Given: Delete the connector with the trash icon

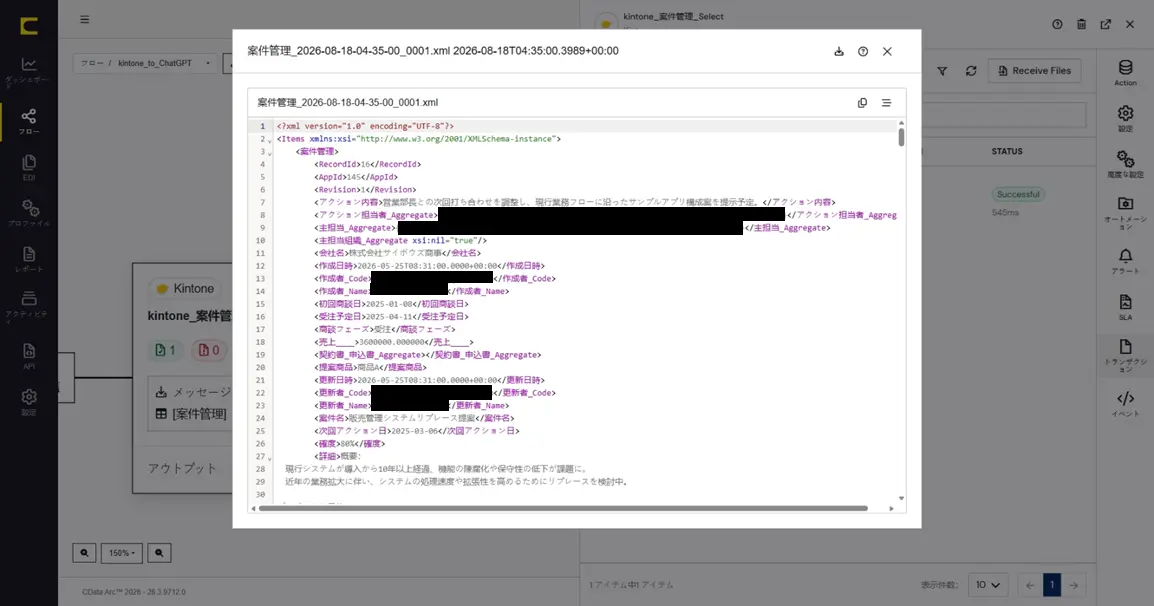Looking at the screenshot, I should click(x=1081, y=24).
